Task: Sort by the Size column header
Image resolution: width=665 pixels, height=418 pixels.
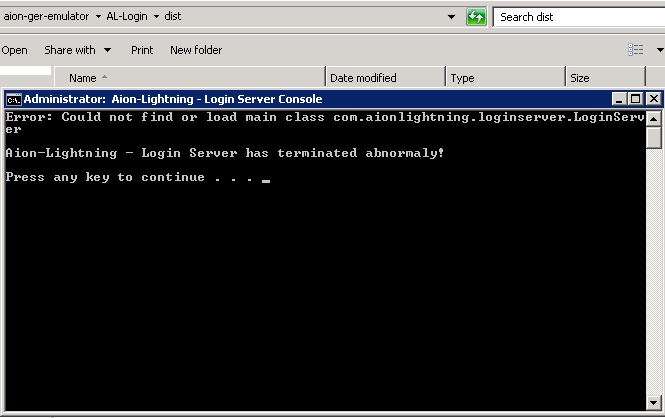Action: coord(606,78)
